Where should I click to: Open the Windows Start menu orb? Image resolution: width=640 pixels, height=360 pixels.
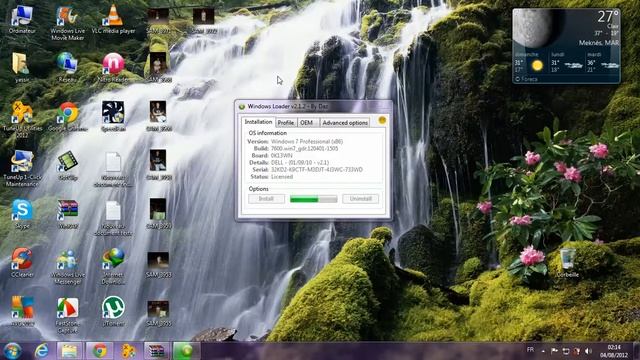[x=12, y=351]
